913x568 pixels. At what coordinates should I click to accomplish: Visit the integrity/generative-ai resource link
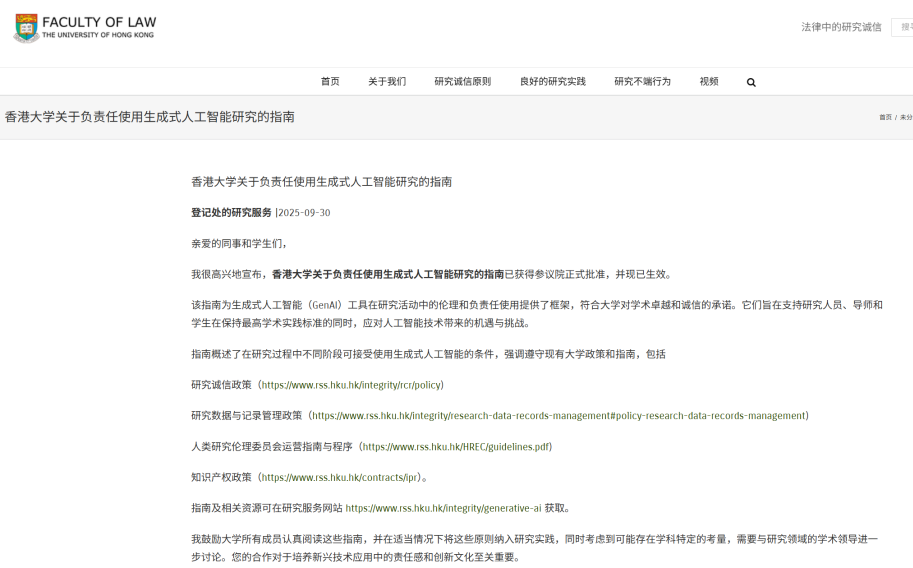[443, 508]
